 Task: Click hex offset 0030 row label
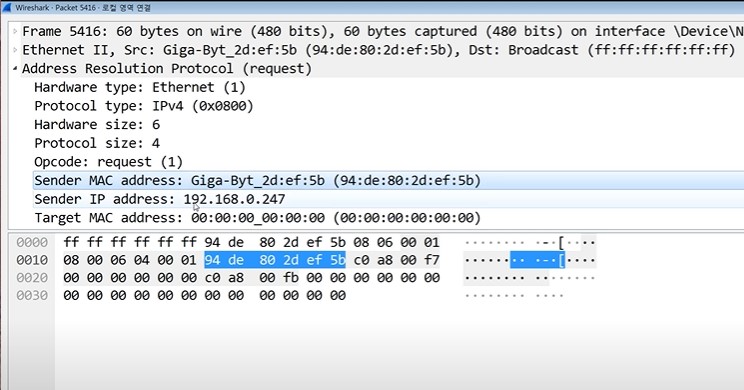(32, 296)
